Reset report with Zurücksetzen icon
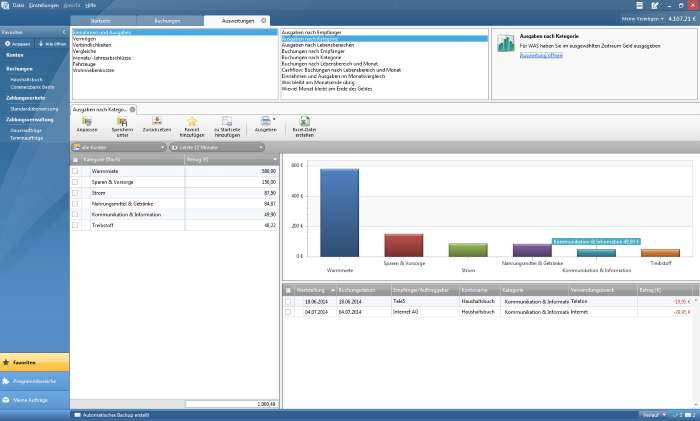Screen dimensions: 700x421 pos(156,122)
